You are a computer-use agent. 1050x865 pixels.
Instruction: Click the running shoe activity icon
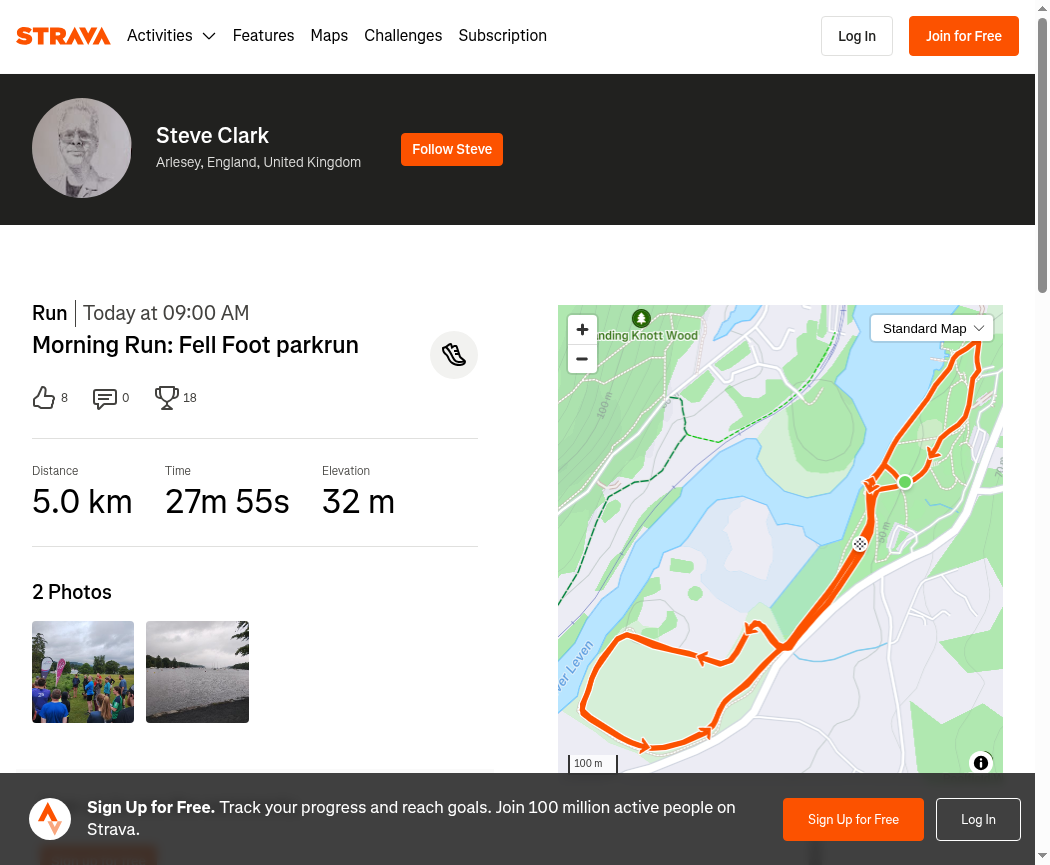(454, 355)
